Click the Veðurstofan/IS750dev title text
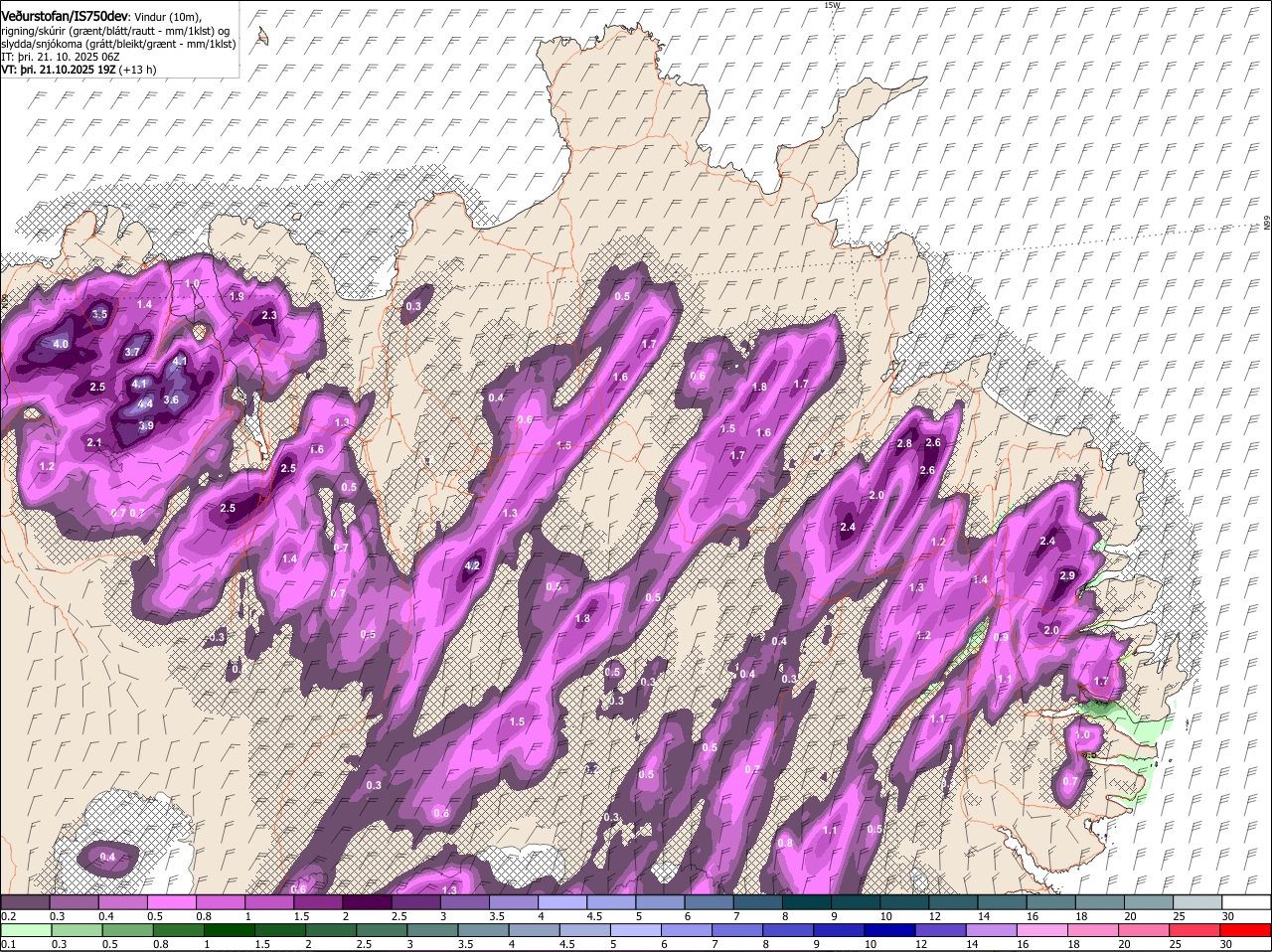The height and width of the screenshot is (952, 1272). click(64, 17)
